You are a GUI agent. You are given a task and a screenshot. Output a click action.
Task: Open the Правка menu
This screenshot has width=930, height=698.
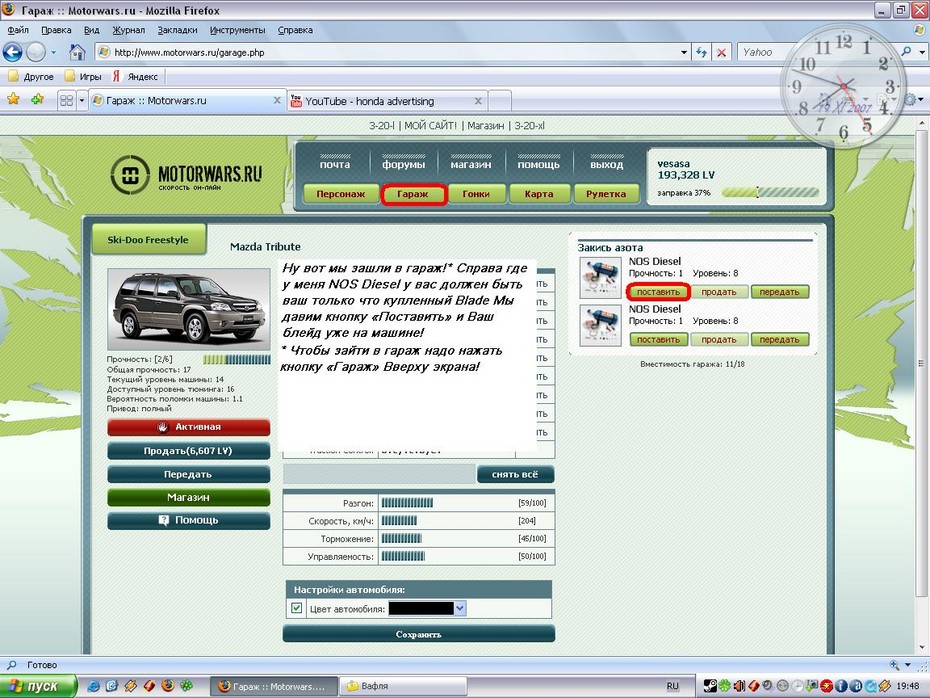[x=56, y=30]
